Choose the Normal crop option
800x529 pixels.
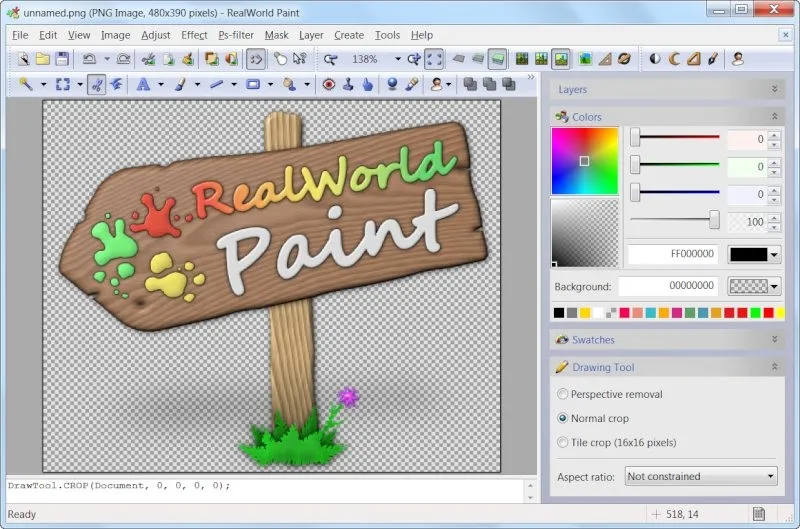click(x=562, y=418)
